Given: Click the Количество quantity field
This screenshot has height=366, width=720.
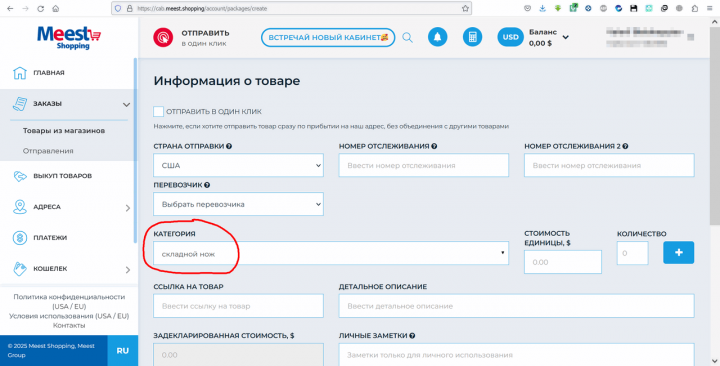Looking at the screenshot, I should pos(633,253).
